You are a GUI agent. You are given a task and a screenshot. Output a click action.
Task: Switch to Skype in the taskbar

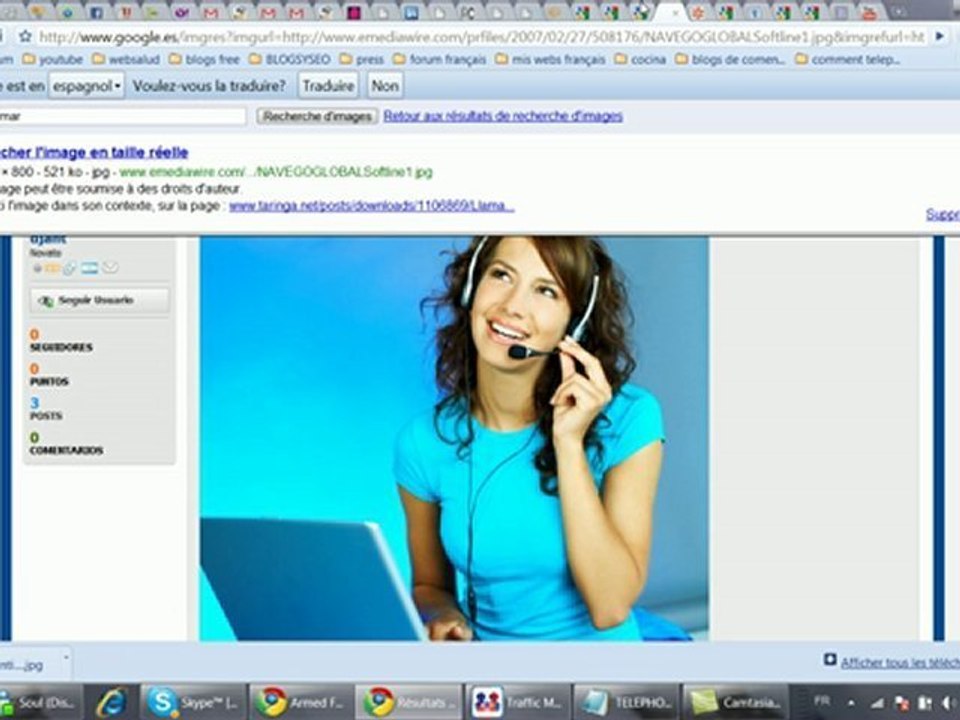193,702
